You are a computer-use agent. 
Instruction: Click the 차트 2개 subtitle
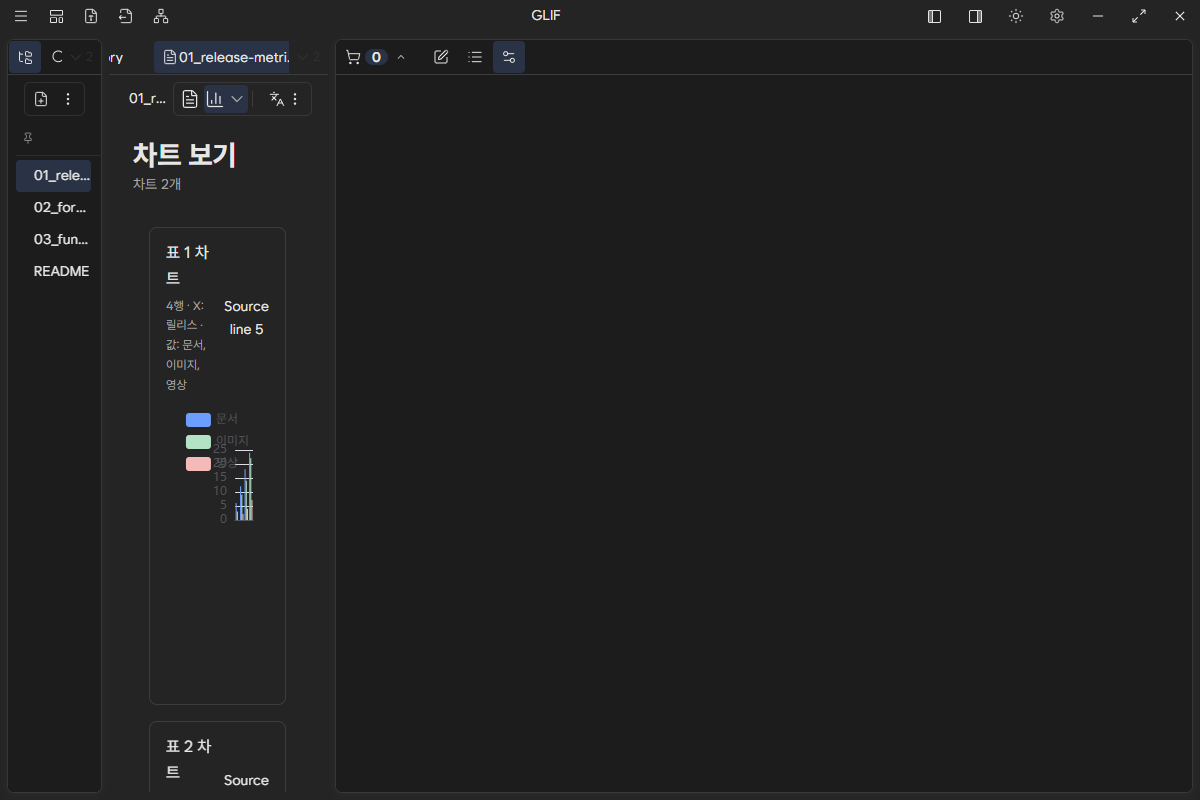[157, 184]
